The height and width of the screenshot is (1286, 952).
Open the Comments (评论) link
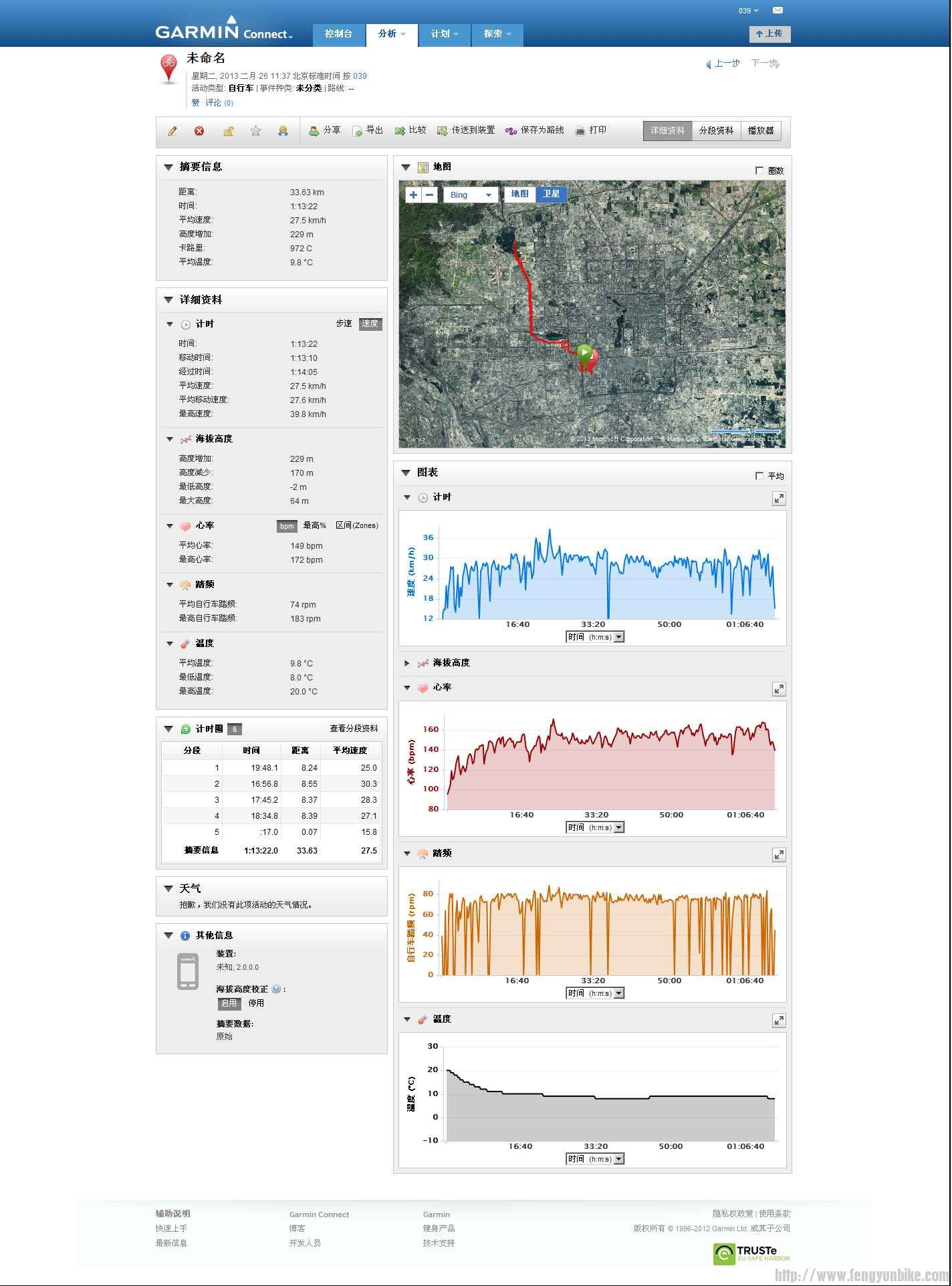(219, 103)
